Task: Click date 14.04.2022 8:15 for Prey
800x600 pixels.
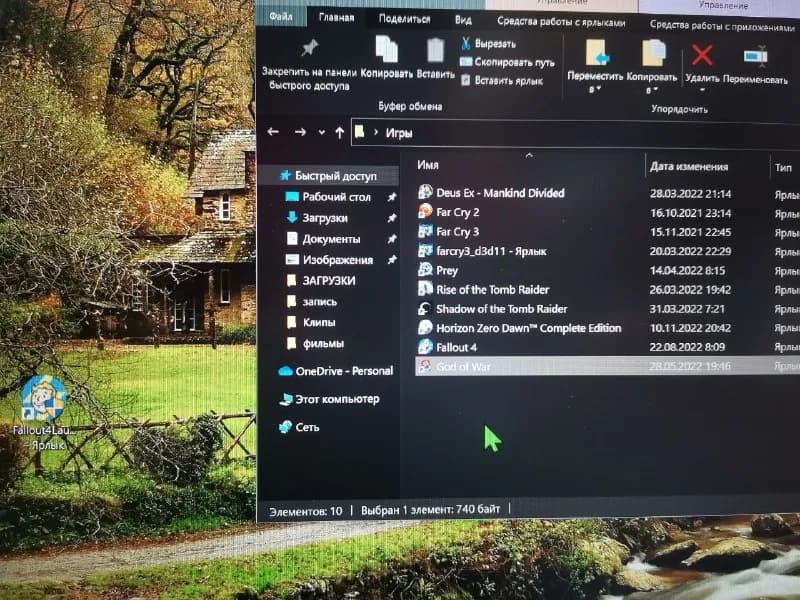Action: [x=687, y=270]
